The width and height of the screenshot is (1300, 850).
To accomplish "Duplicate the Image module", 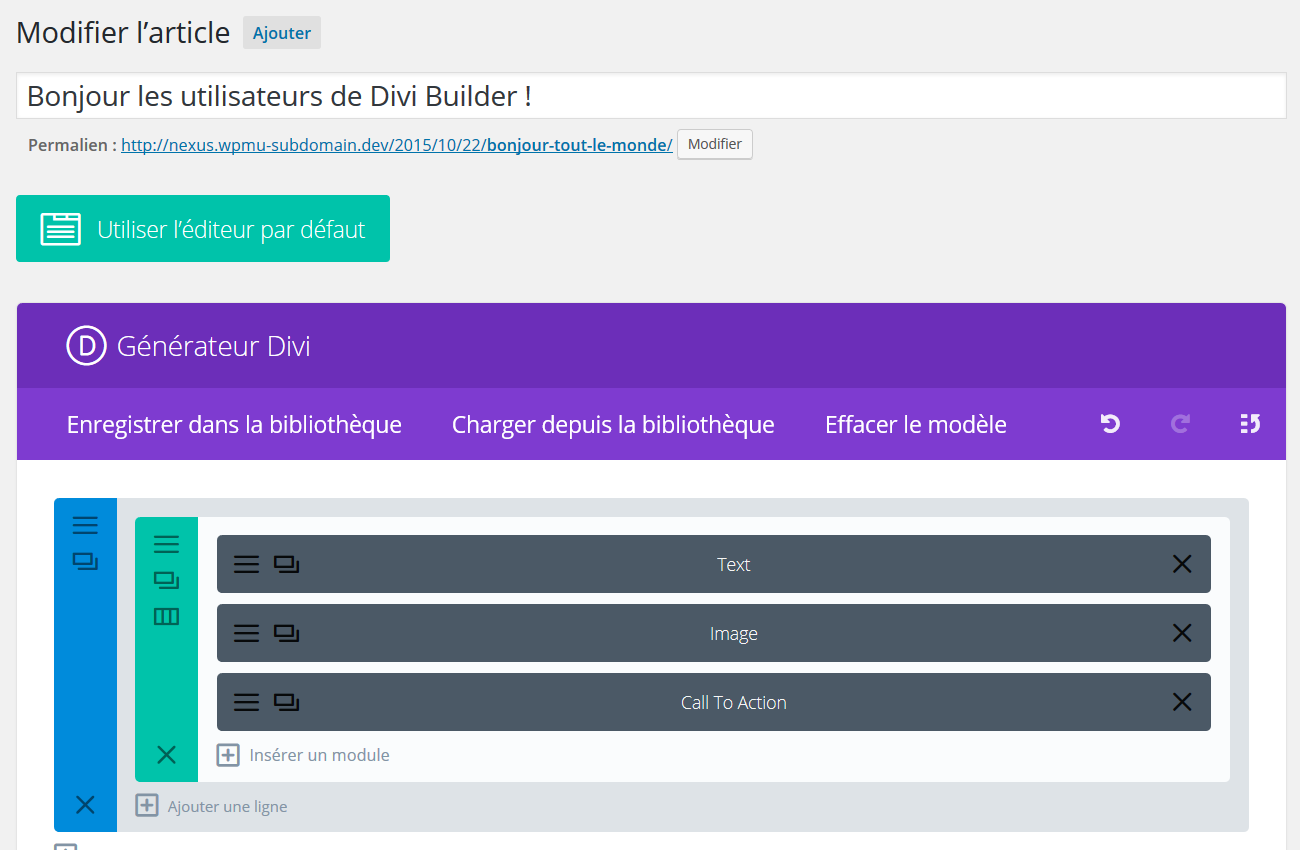I will (x=287, y=633).
